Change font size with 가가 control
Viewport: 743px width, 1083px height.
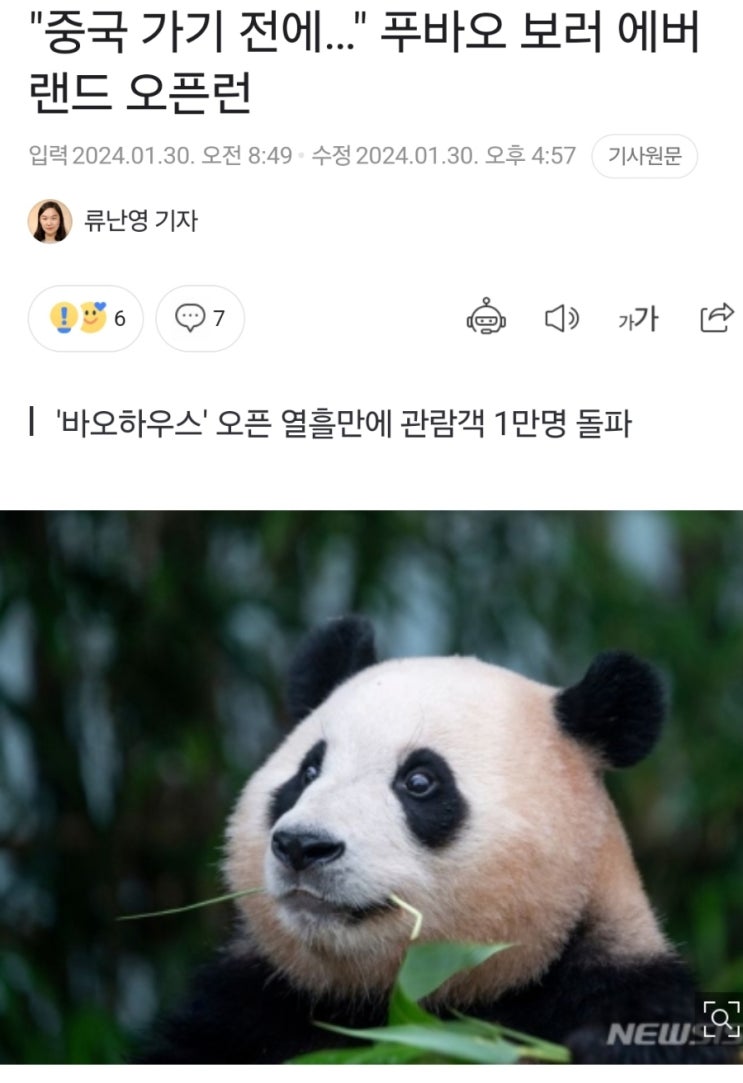(638, 318)
